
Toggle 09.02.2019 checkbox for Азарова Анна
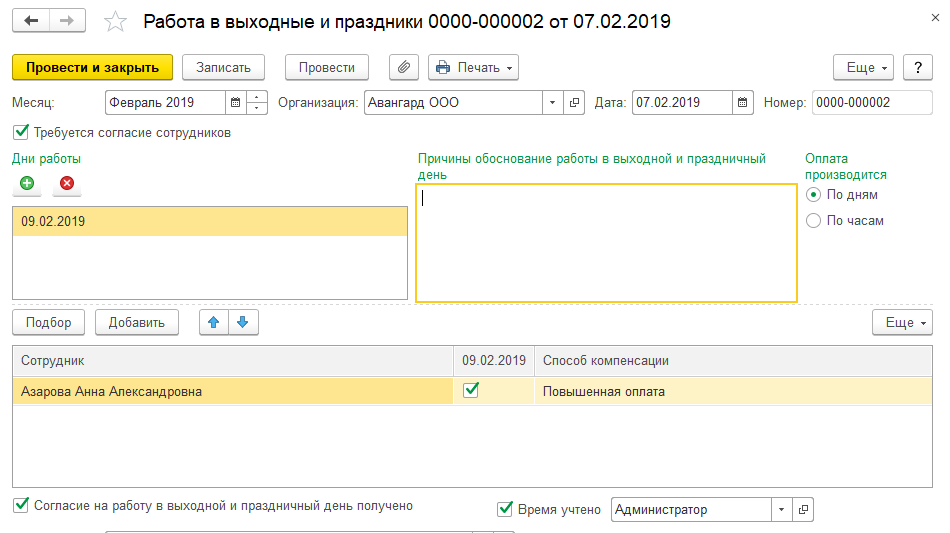(471, 391)
